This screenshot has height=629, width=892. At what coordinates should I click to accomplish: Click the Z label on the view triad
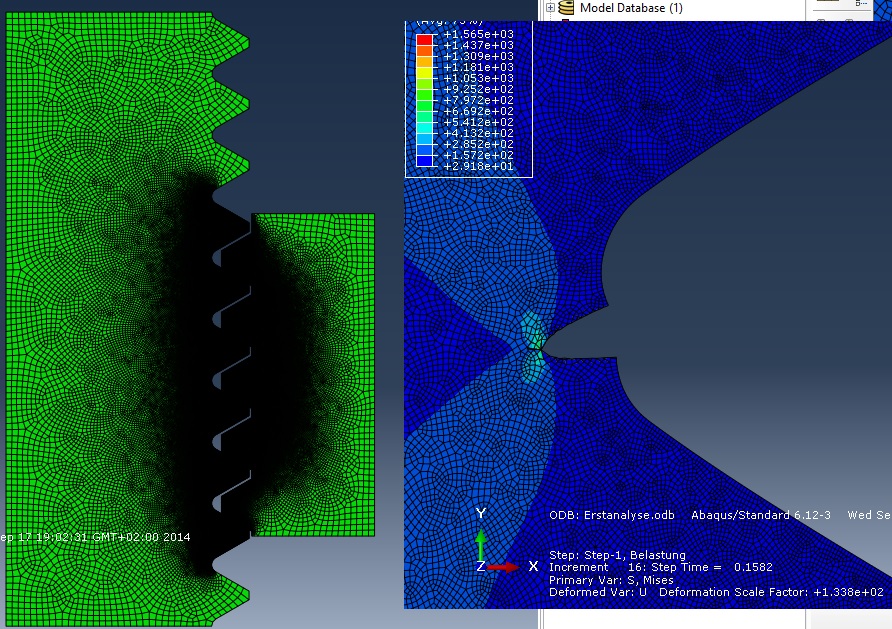(481, 567)
